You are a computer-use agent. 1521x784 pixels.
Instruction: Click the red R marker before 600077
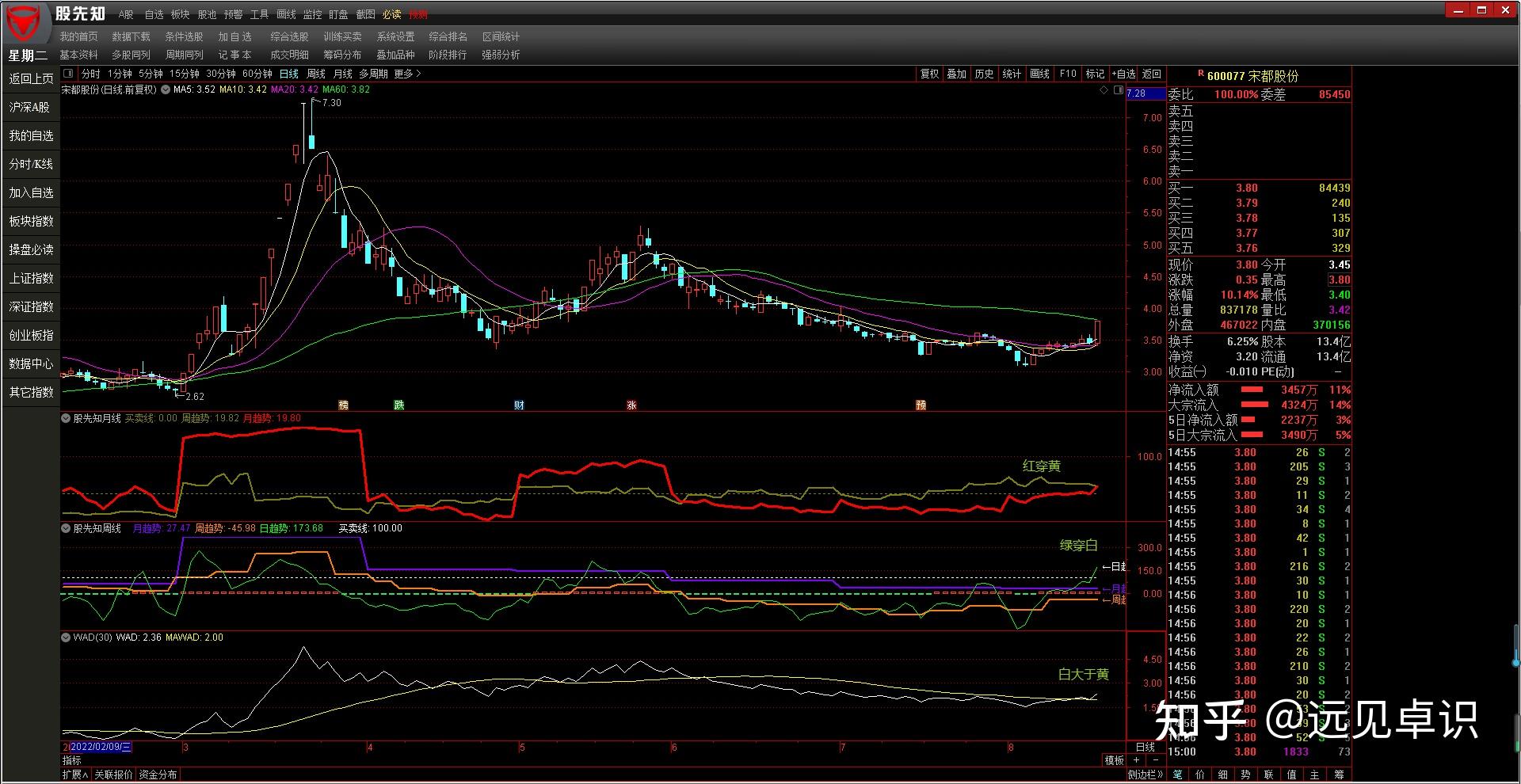[1201, 74]
